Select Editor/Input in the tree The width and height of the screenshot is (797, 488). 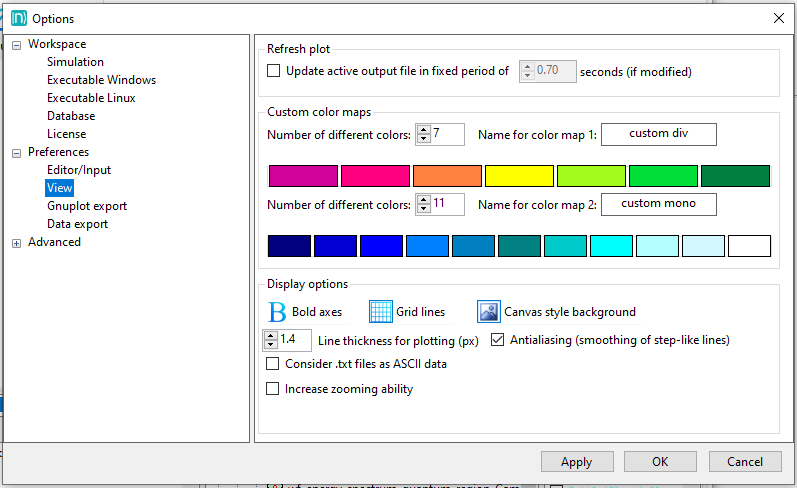click(x=79, y=170)
